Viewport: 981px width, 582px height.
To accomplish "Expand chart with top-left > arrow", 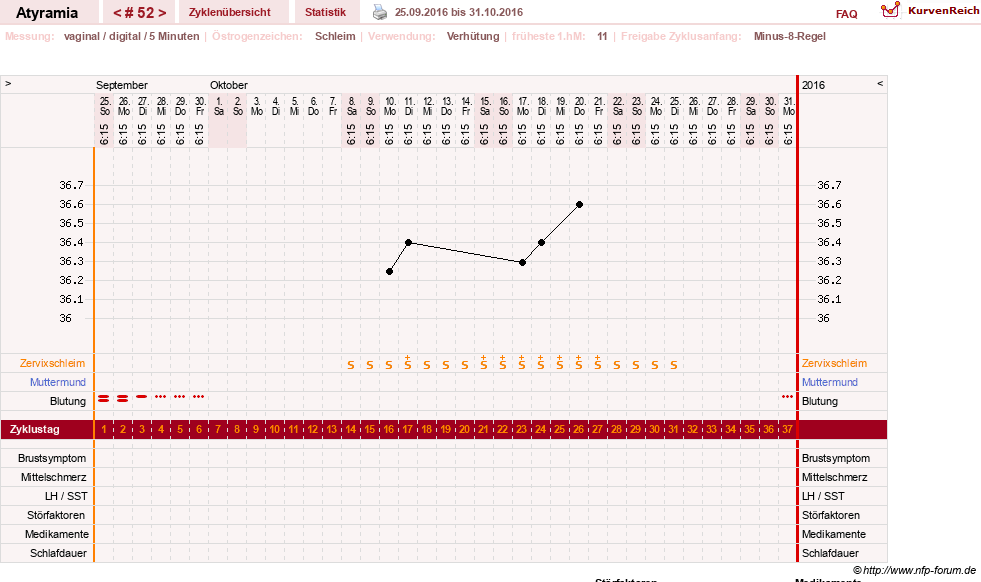I will pyautogui.click(x=8, y=83).
